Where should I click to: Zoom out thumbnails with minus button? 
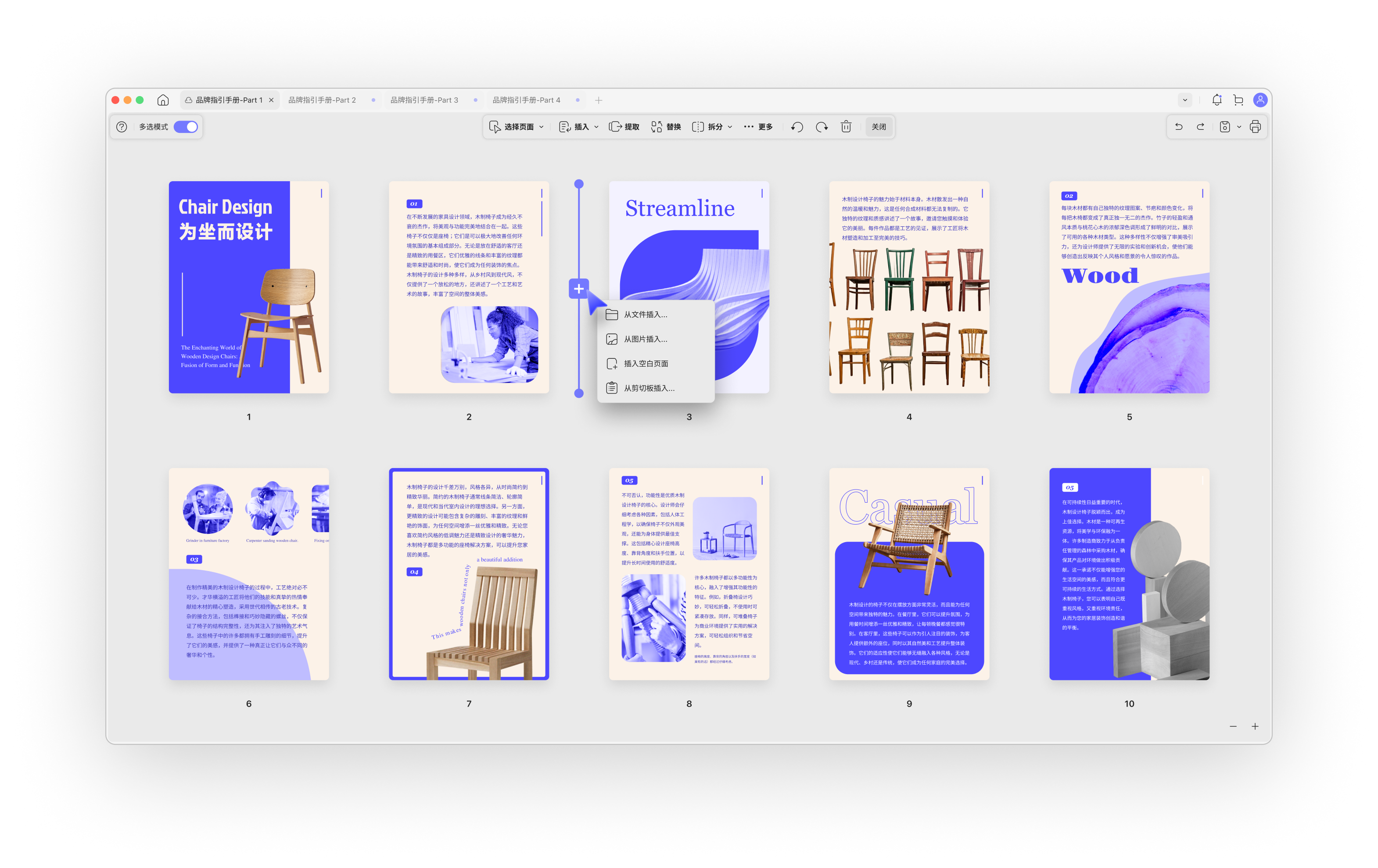pos(1233,726)
